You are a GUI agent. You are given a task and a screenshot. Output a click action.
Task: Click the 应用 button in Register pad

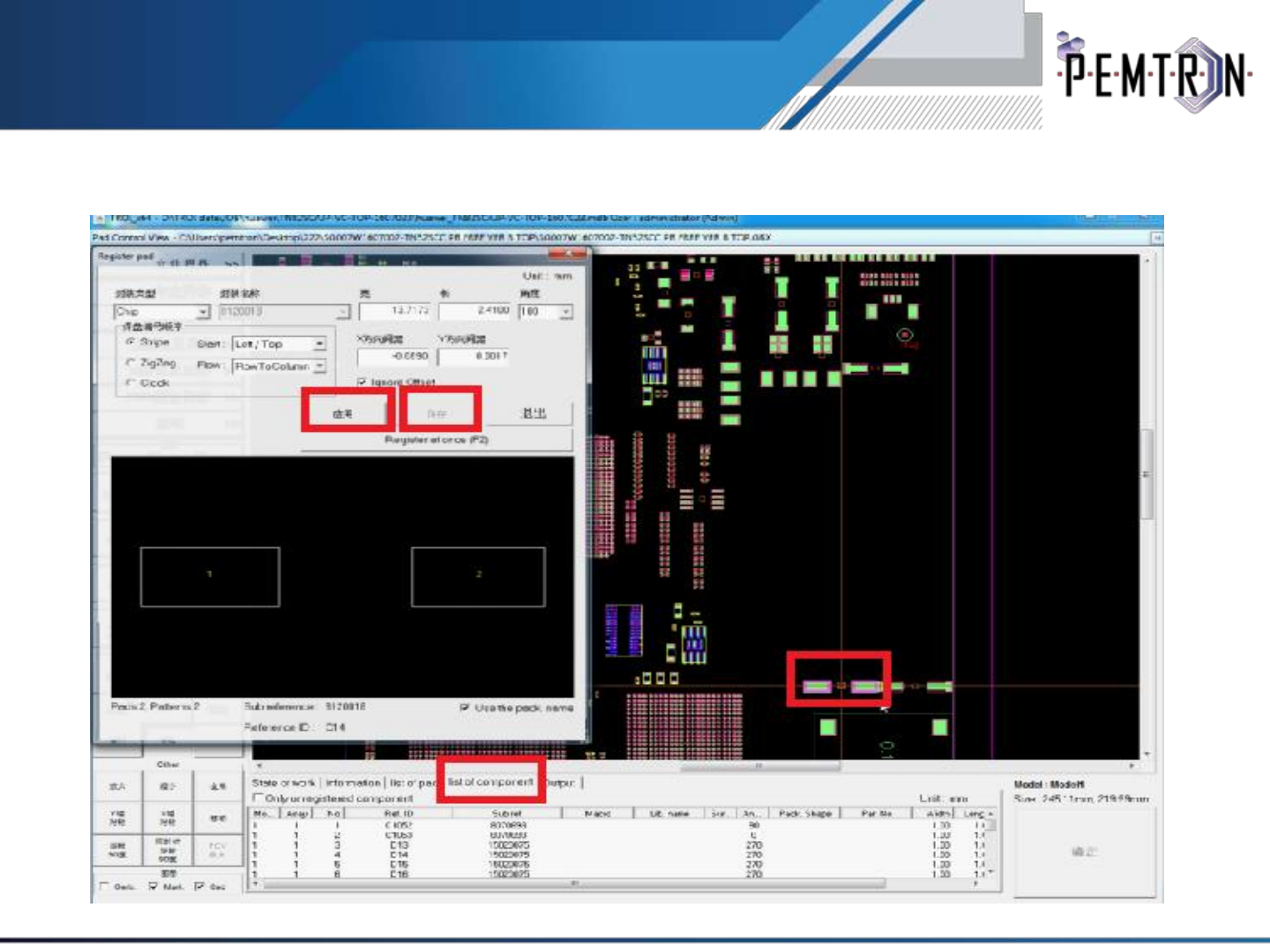click(x=344, y=413)
